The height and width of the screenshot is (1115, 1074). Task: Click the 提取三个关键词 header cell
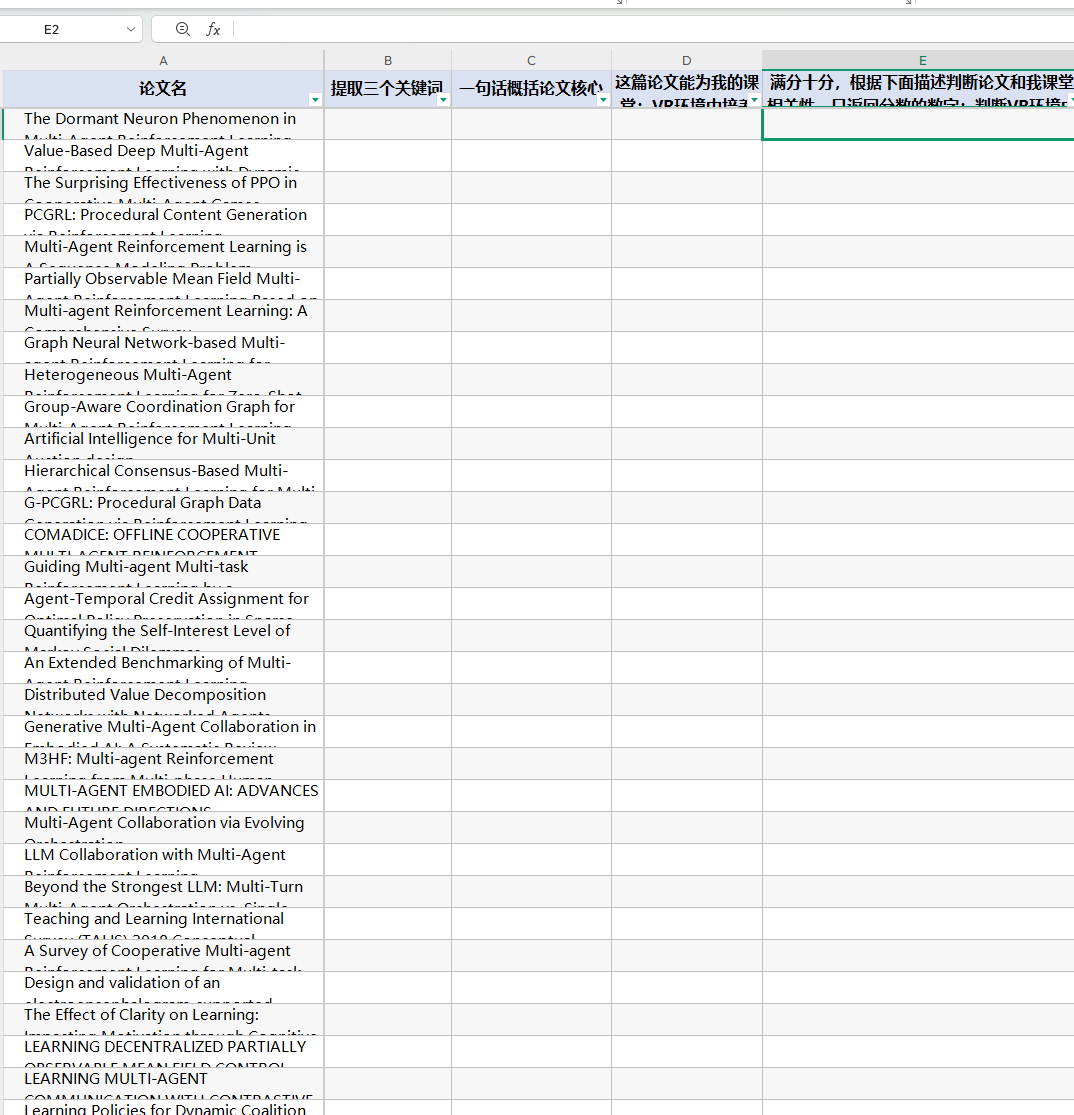pos(388,89)
